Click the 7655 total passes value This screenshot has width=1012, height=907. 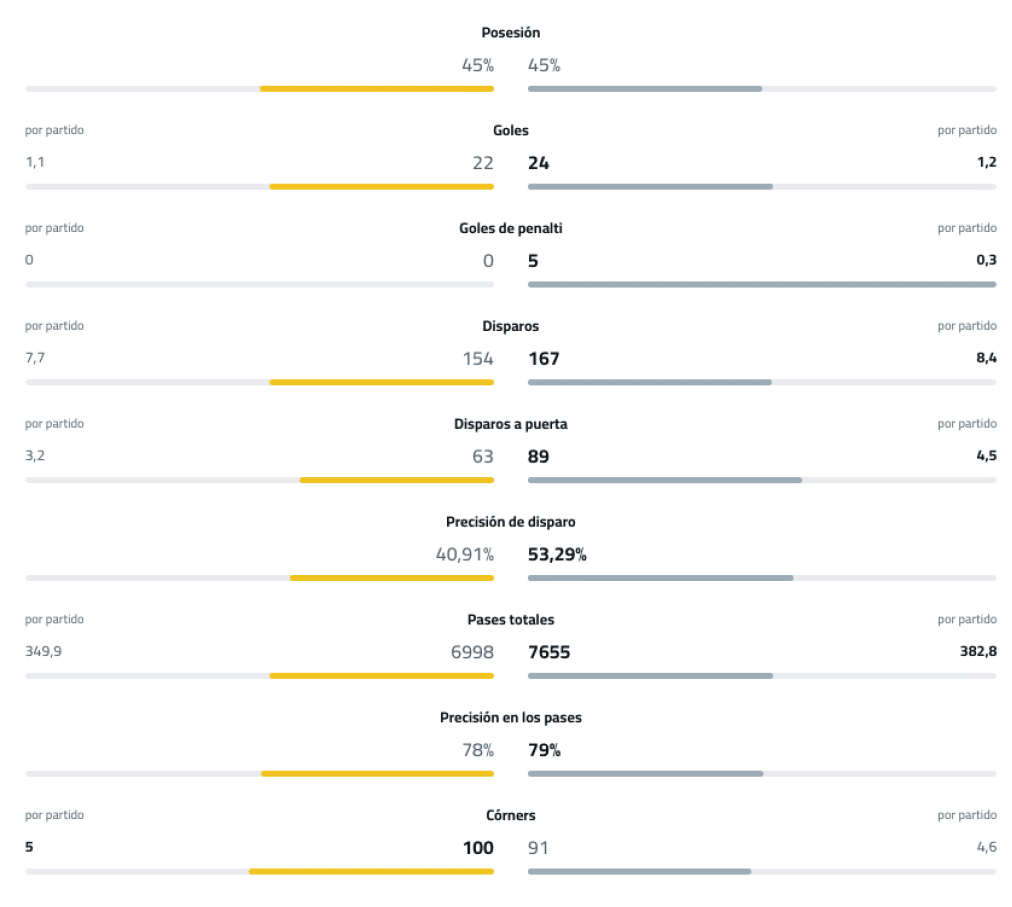pyautogui.click(x=549, y=652)
